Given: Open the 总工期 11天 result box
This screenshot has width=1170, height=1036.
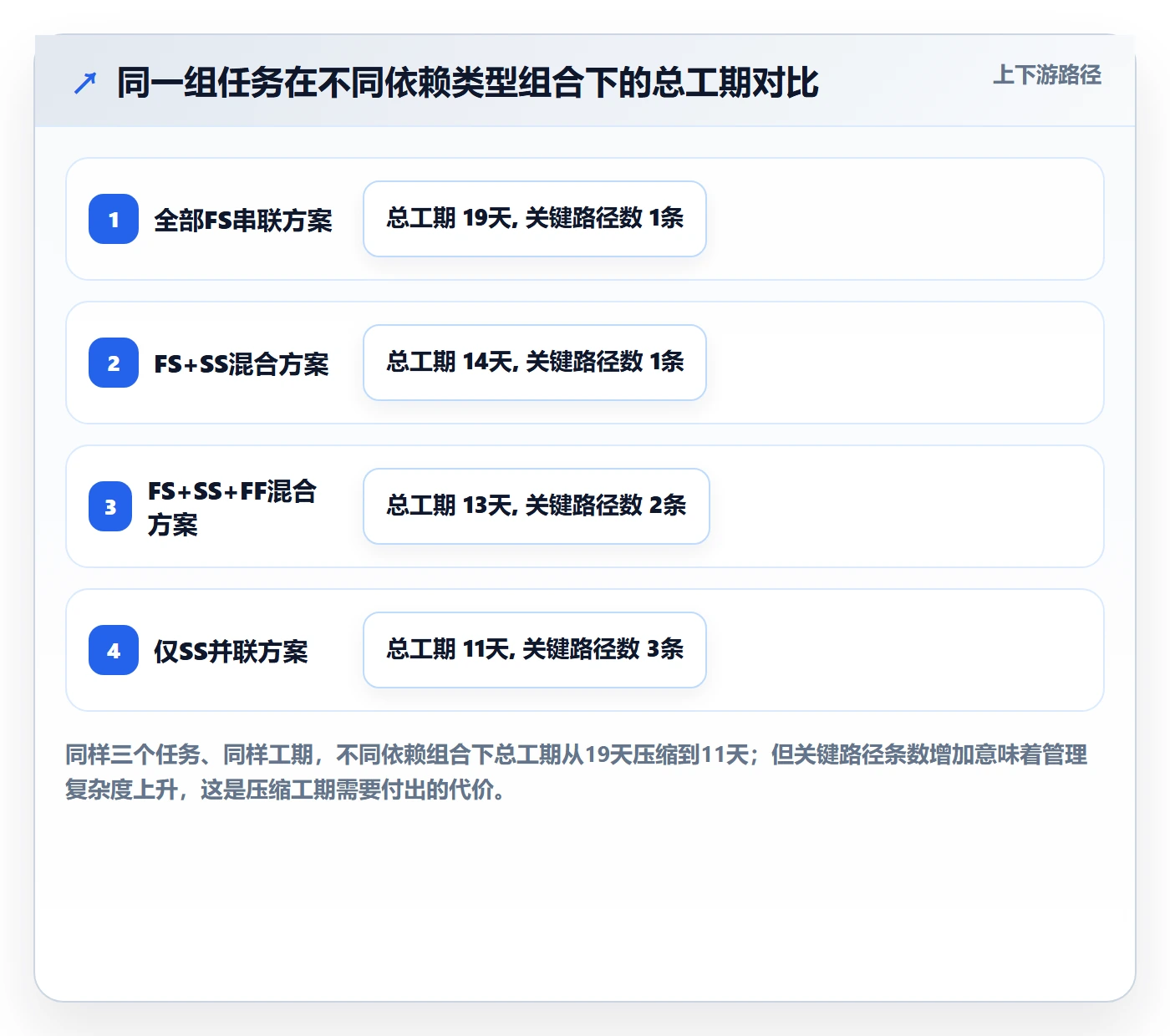Looking at the screenshot, I should [535, 650].
